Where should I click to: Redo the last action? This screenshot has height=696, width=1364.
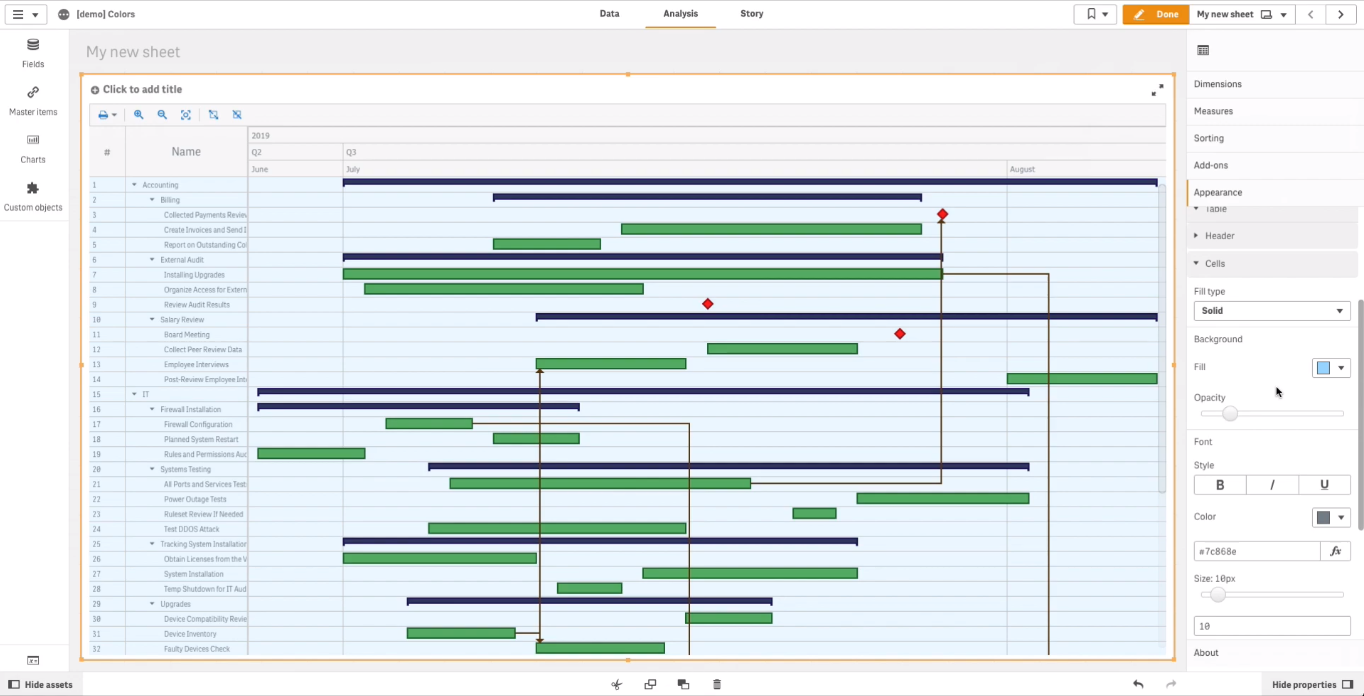point(1171,685)
